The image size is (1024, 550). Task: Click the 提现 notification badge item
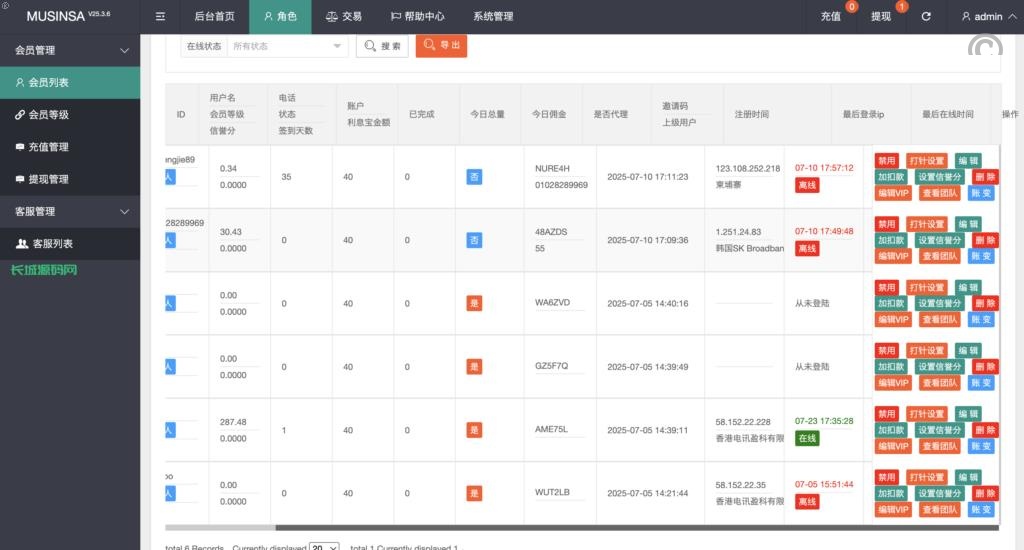(x=884, y=17)
